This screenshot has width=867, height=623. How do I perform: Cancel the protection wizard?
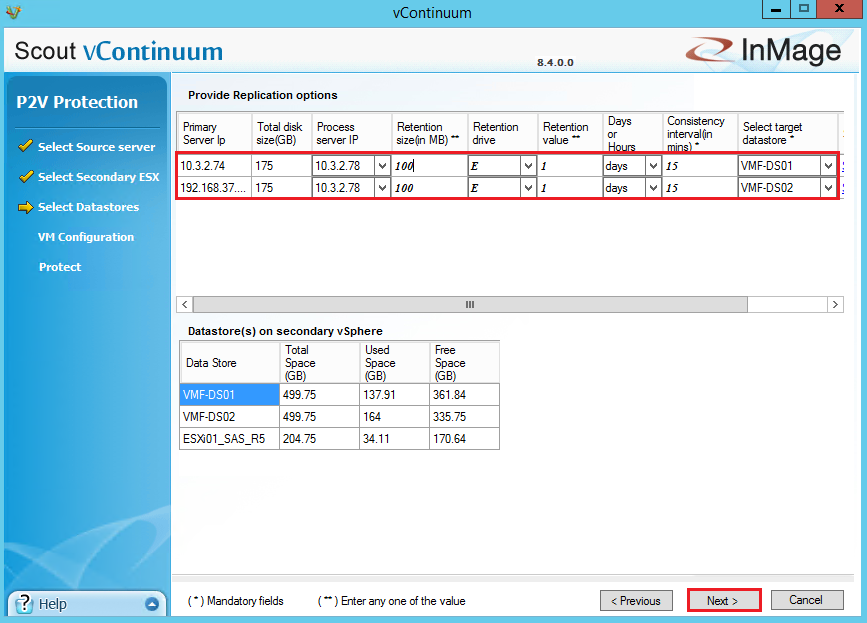[806, 600]
